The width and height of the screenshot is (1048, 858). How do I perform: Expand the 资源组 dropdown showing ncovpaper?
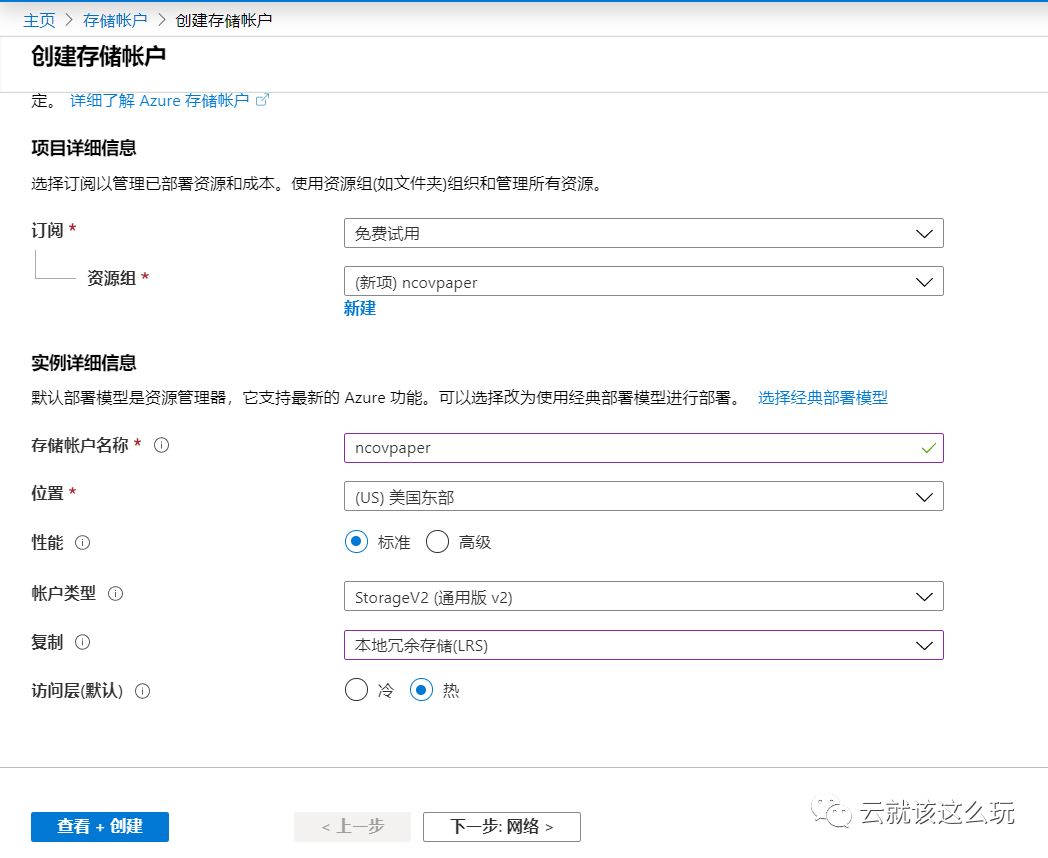tap(644, 281)
